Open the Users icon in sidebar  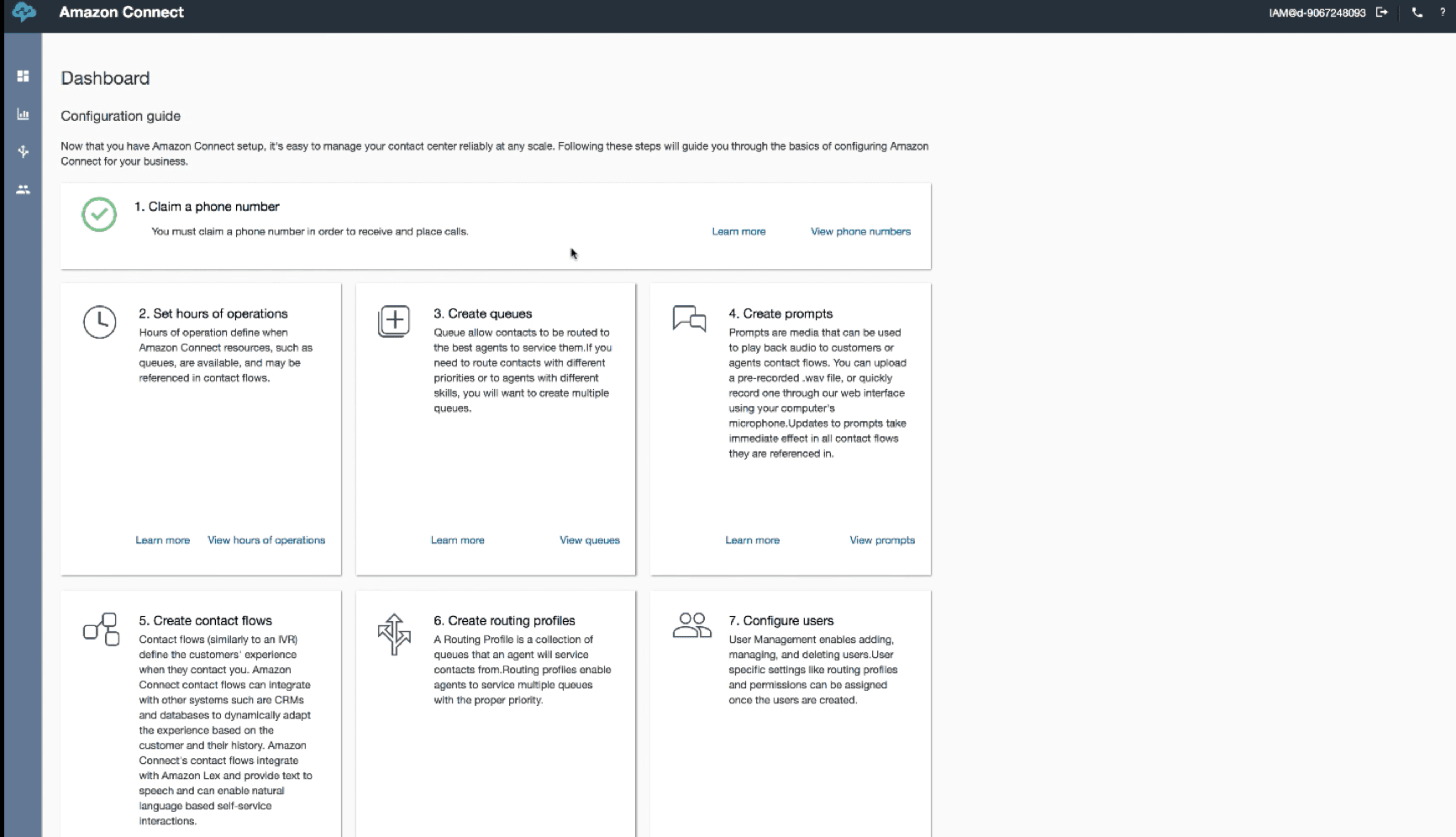click(x=23, y=190)
